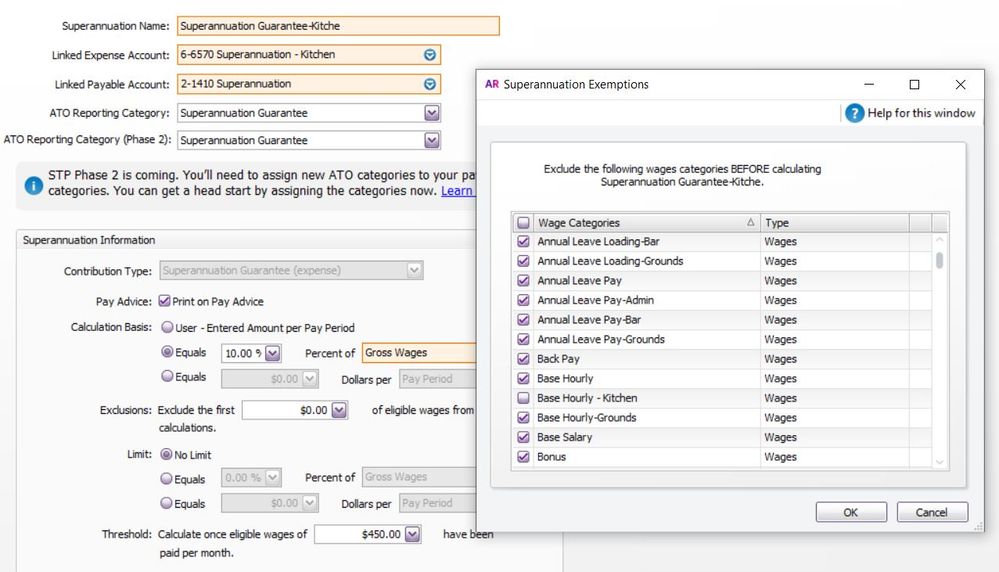The height and width of the screenshot is (572, 999).
Task: Open Linked Payable Account selector arrow
Action: [x=430, y=84]
